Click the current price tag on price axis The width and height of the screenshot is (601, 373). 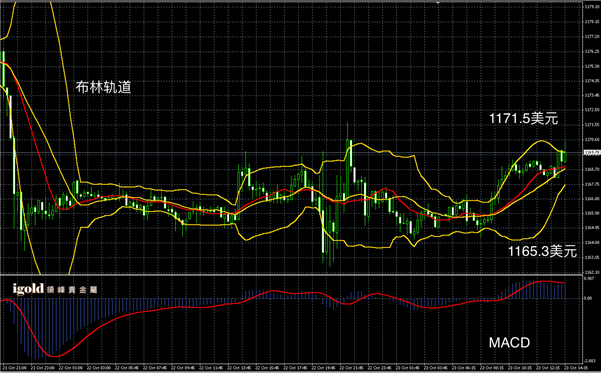[592, 153]
